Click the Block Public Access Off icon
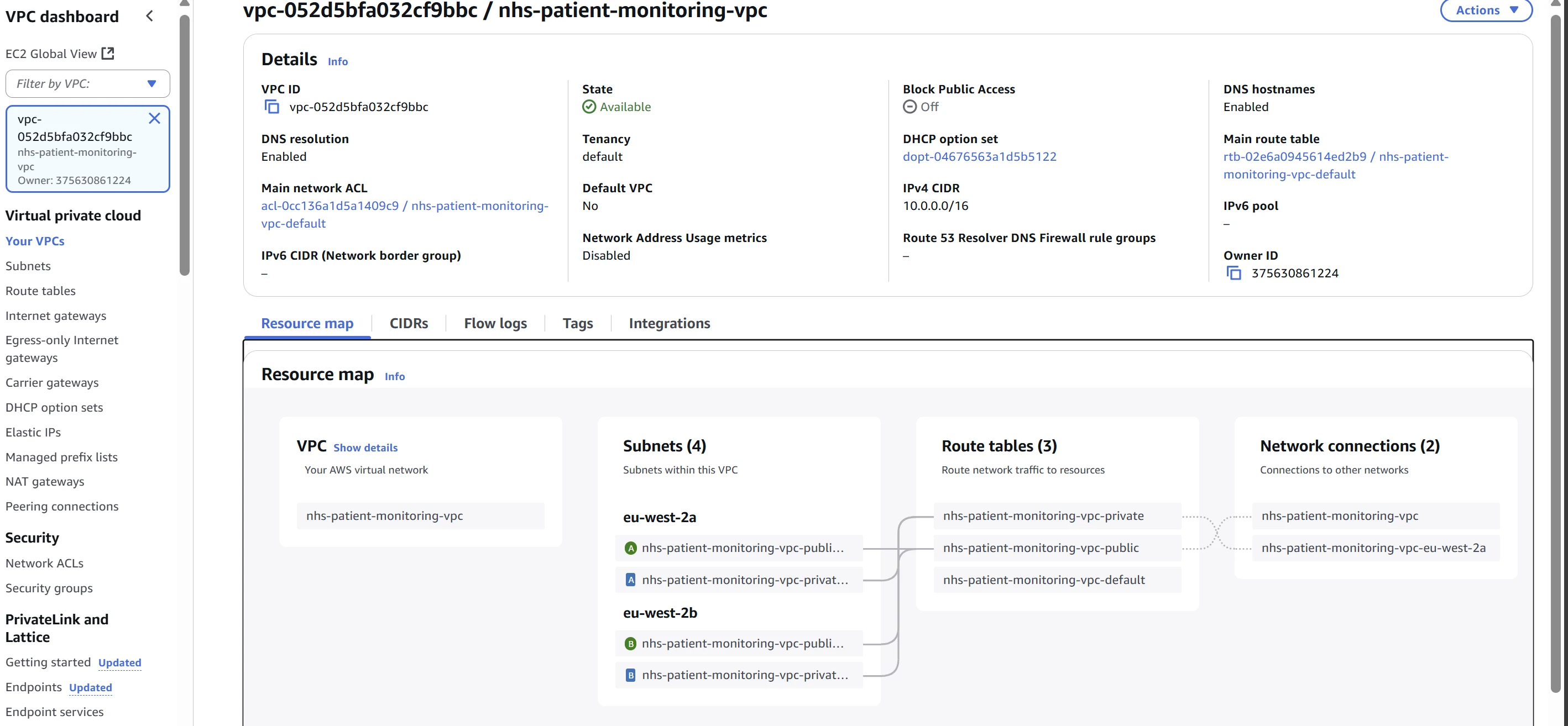1568x726 pixels. (x=910, y=107)
